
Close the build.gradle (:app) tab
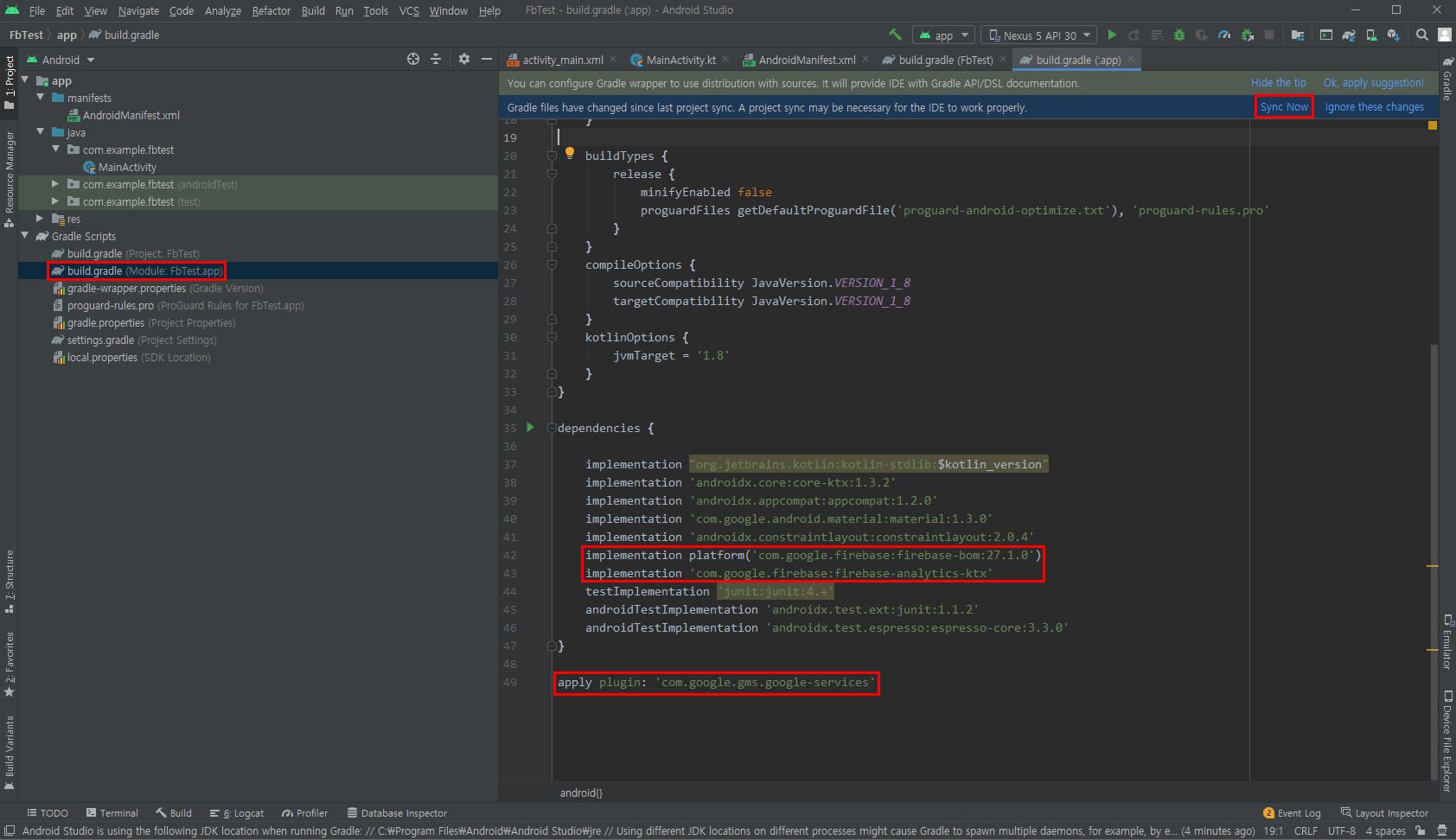tap(1131, 59)
